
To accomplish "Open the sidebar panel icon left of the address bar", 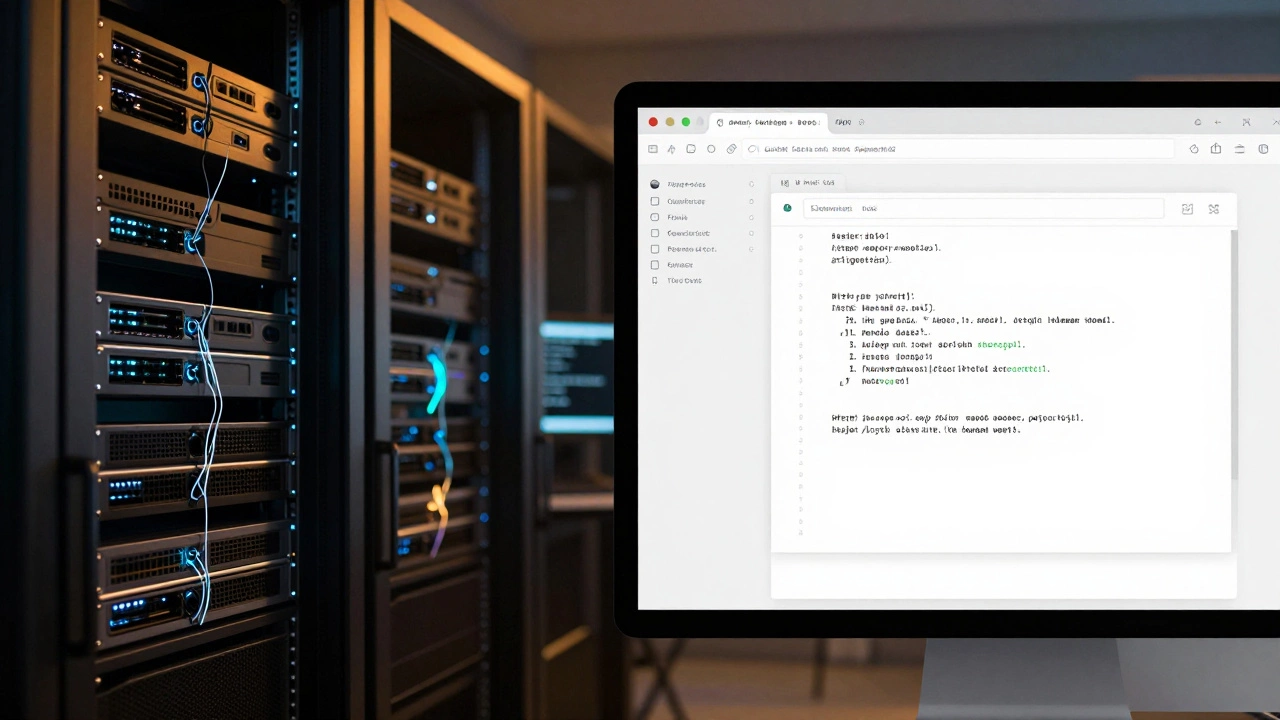I will (653, 148).
